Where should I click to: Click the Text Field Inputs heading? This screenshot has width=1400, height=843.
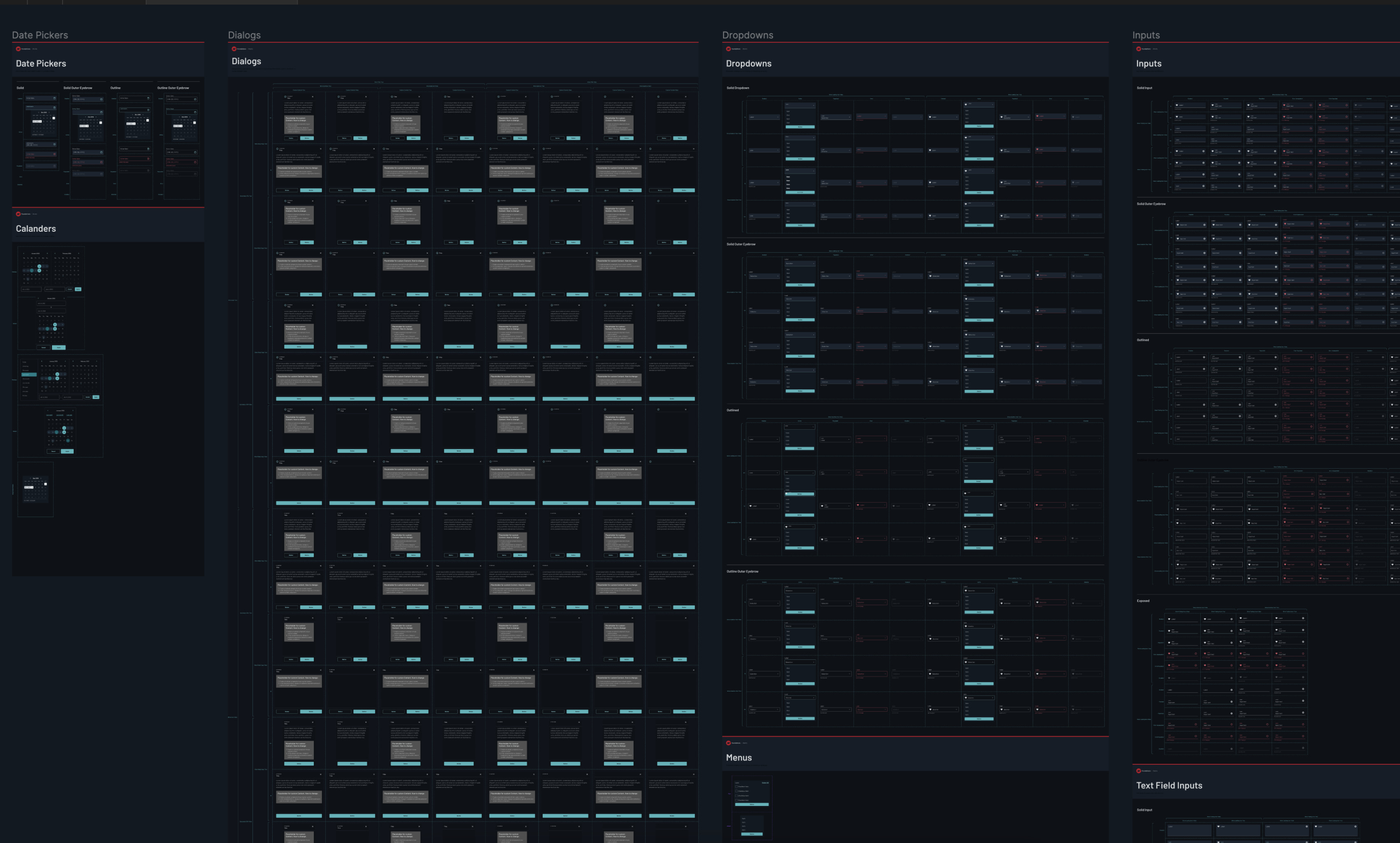(x=1169, y=786)
